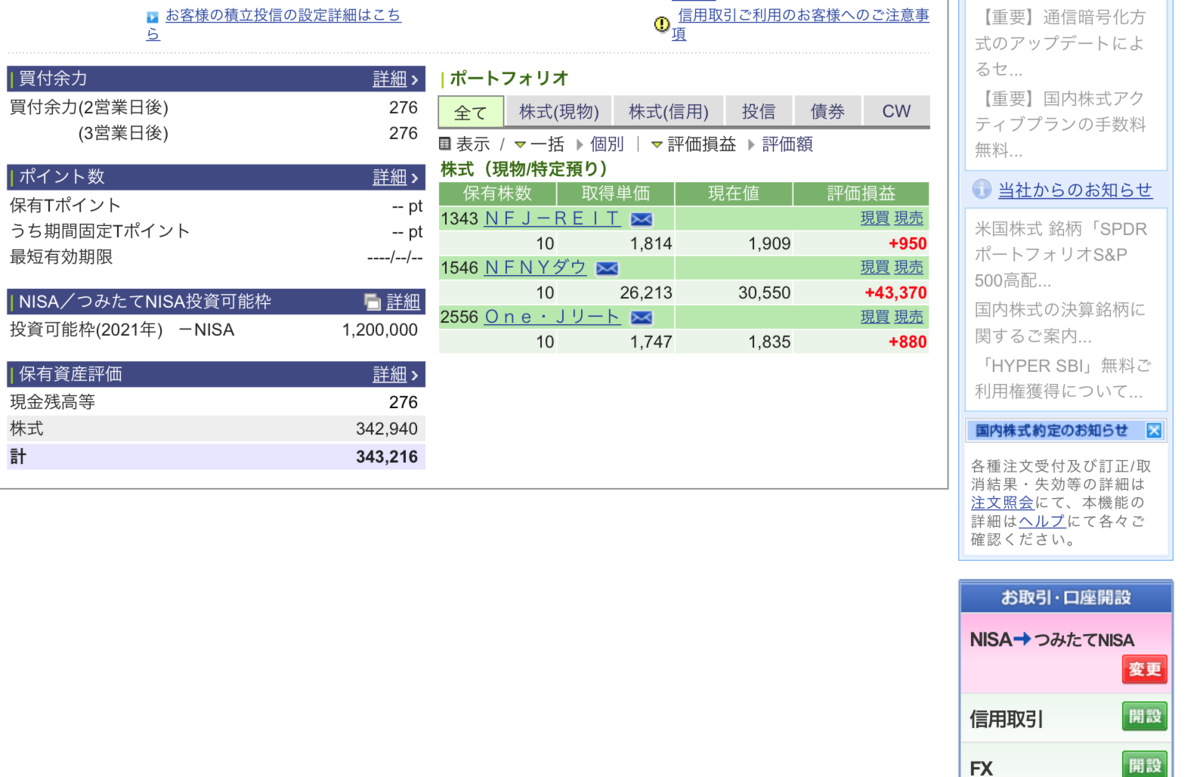
Task: Select the 債券 tab
Action: pos(828,112)
